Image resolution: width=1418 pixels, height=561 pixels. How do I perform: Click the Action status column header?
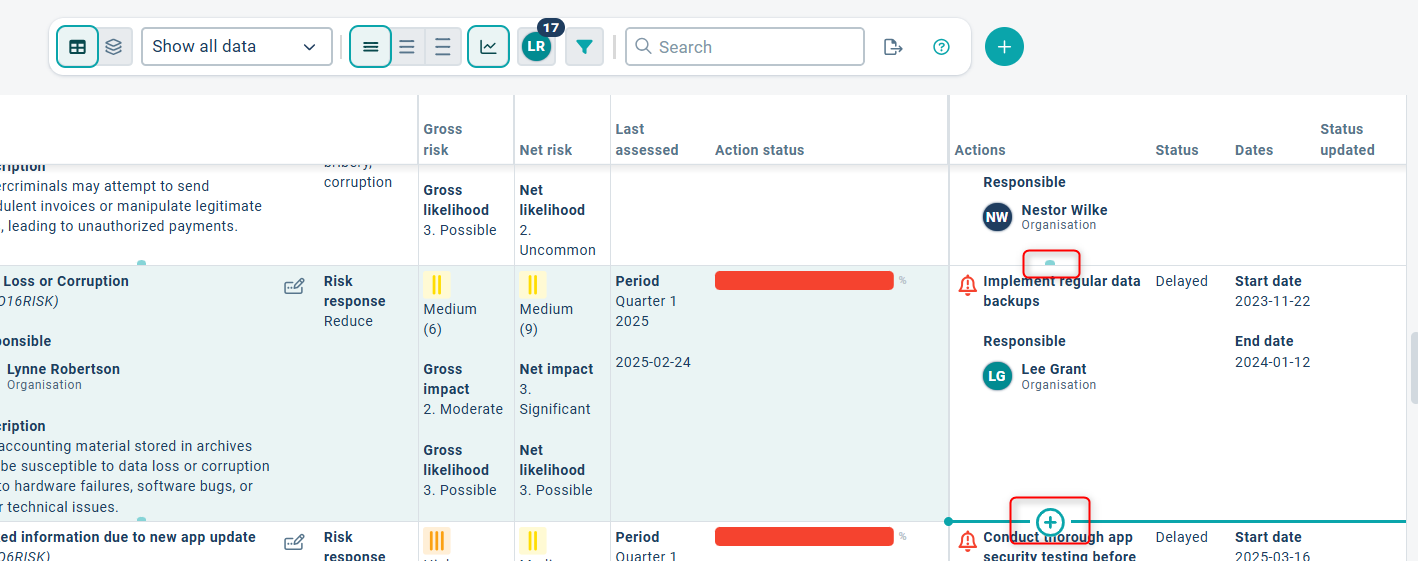(759, 150)
